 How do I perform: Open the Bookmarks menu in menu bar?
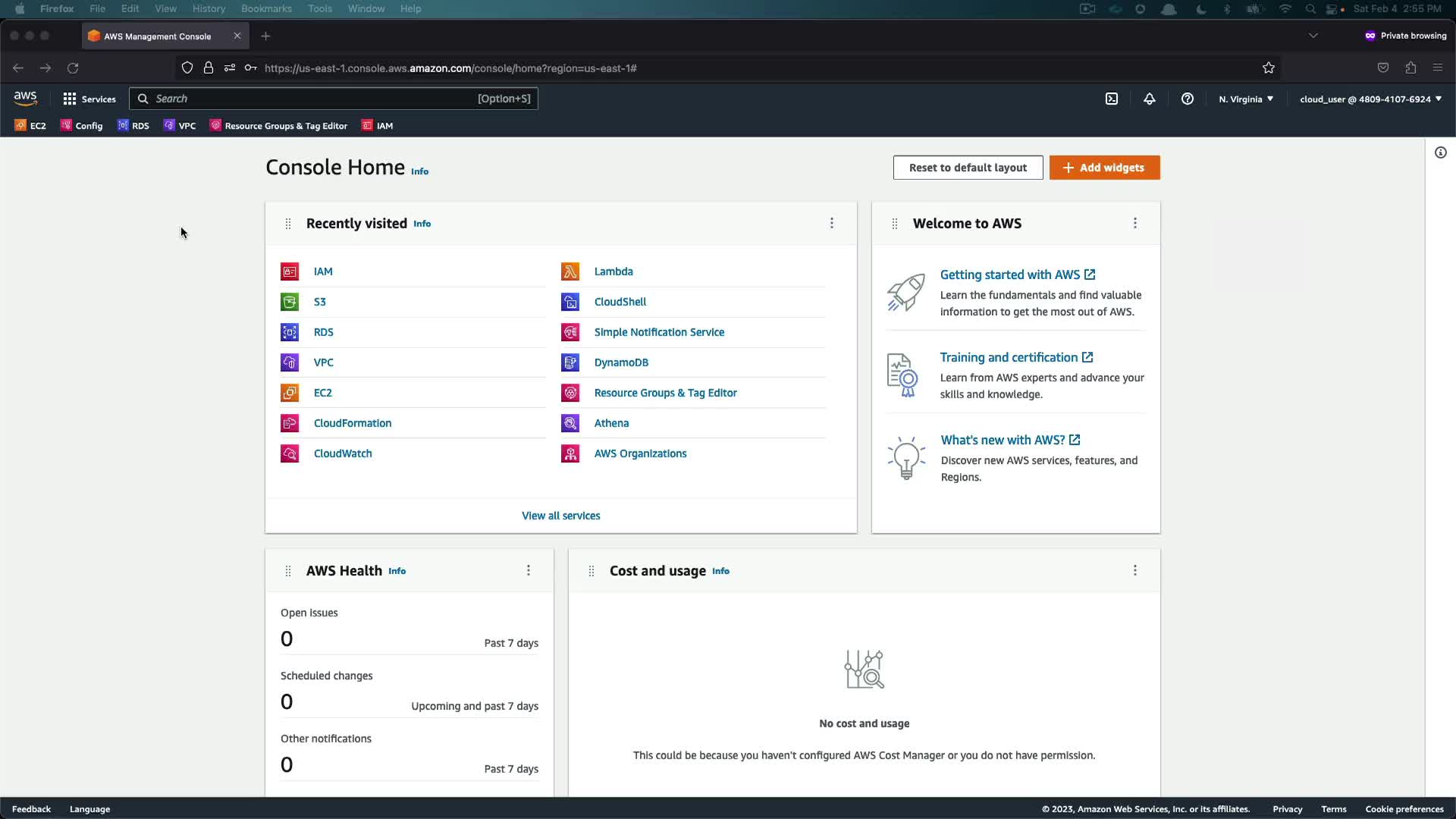pos(266,8)
